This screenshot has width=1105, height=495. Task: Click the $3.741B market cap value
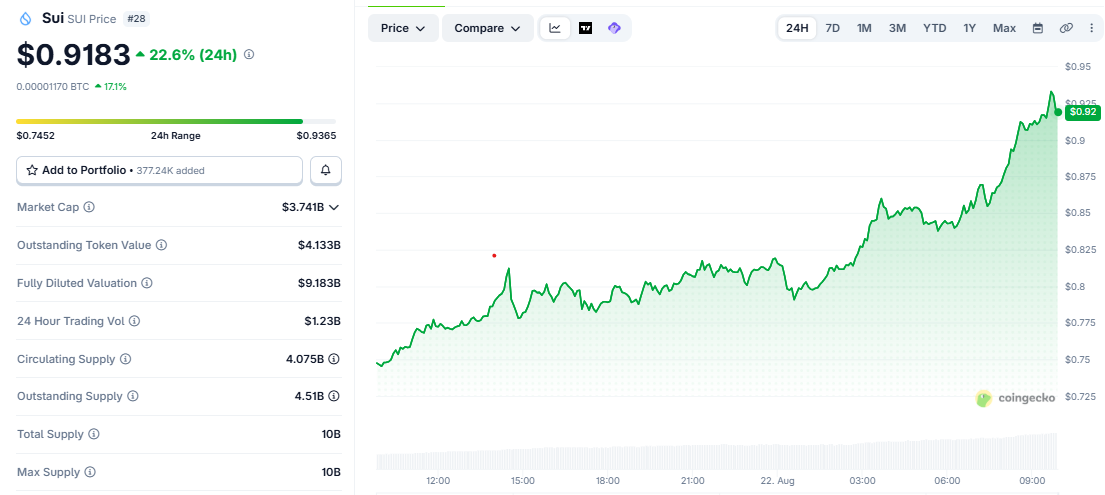click(x=303, y=207)
